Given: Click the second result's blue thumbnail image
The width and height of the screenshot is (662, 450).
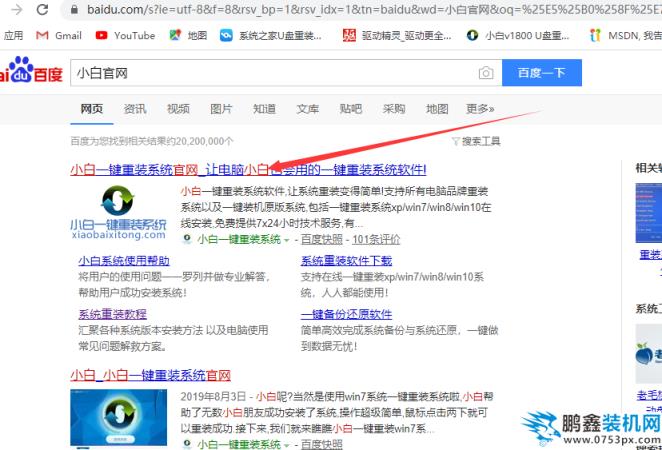Looking at the screenshot, I should (x=119, y=417).
